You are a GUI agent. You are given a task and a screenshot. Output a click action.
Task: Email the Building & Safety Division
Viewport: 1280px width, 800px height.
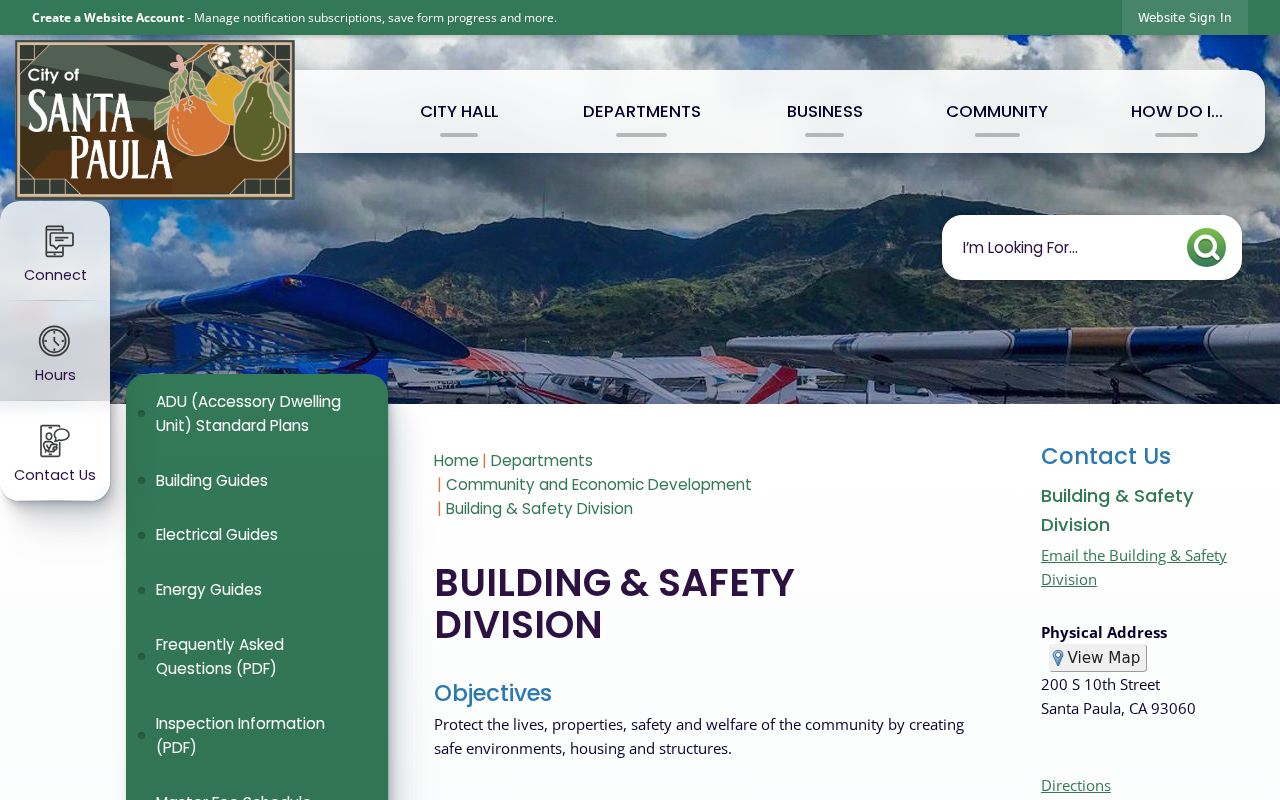tap(1134, 567)
